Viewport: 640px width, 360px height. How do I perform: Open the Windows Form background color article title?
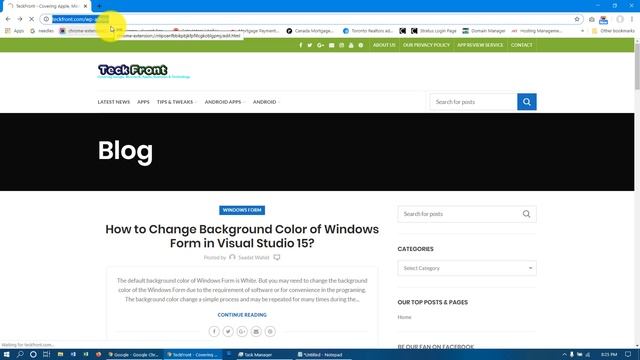[x=242, y=236]
